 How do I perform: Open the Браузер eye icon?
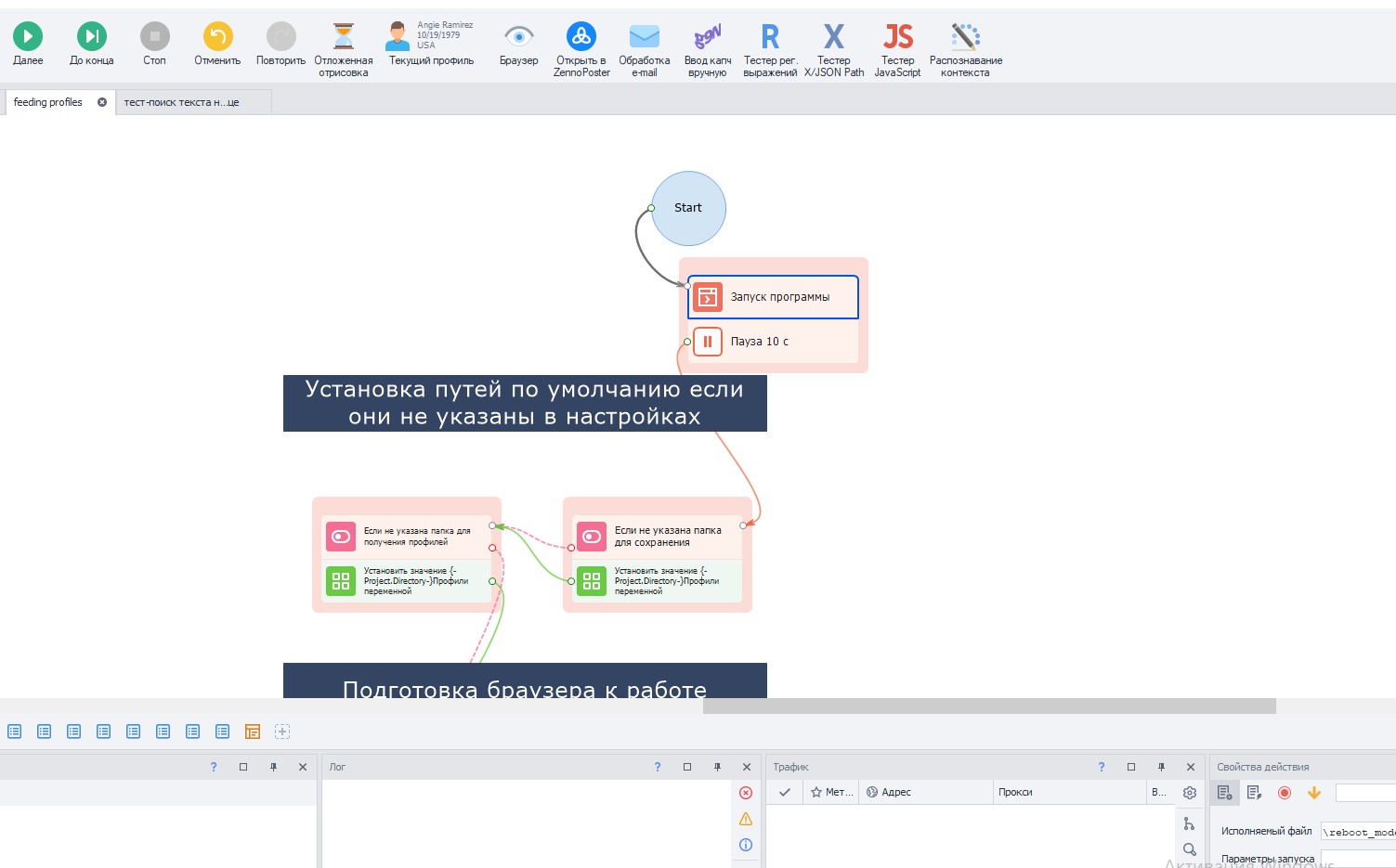[518, 36]
